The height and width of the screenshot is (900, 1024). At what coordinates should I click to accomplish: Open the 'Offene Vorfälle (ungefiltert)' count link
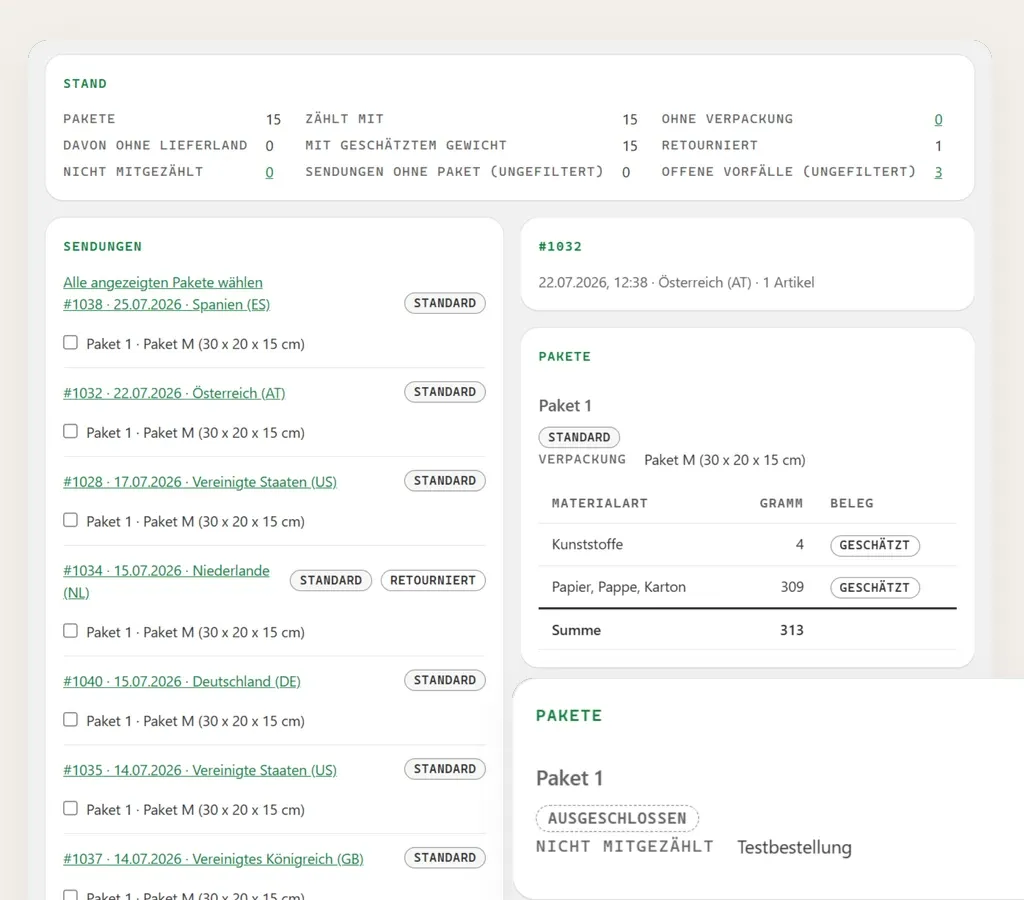pos(938,172)
